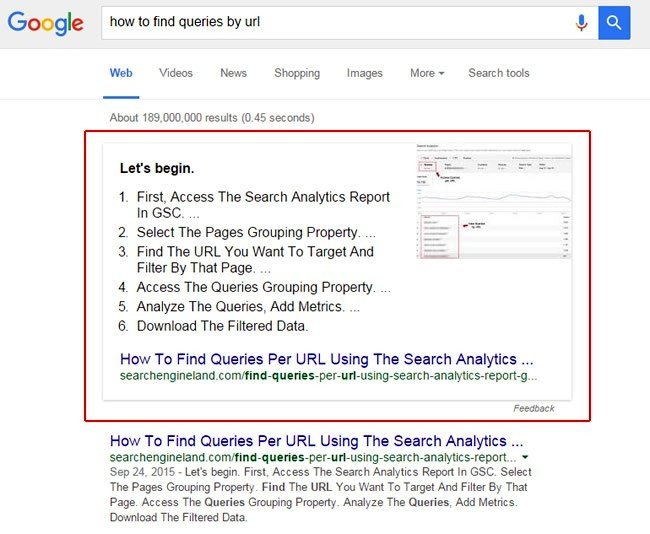Image resolution: width=650 pixels, height=534 pixels.
Task: Go to the Shopping tab
Action: click(297, 73)
